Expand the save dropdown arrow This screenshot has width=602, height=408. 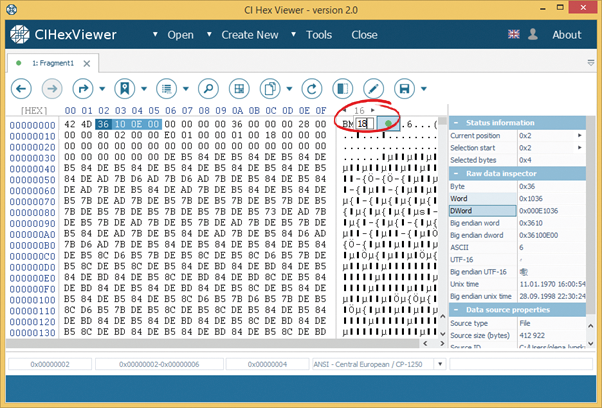pos(424,89)
